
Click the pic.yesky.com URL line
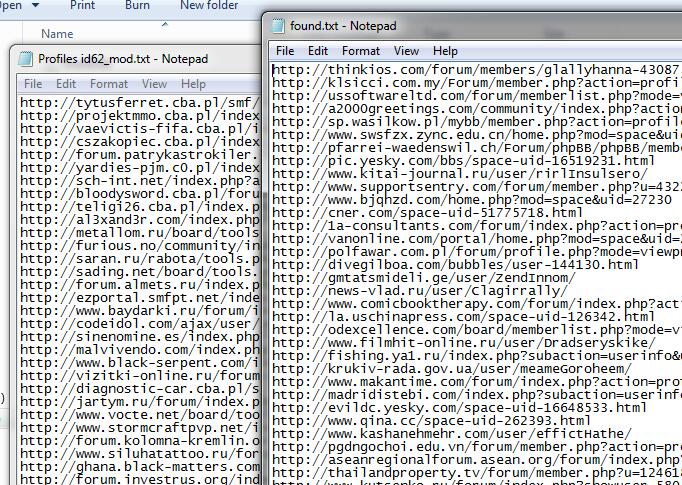pyautogui.click(x=464, y=161)
